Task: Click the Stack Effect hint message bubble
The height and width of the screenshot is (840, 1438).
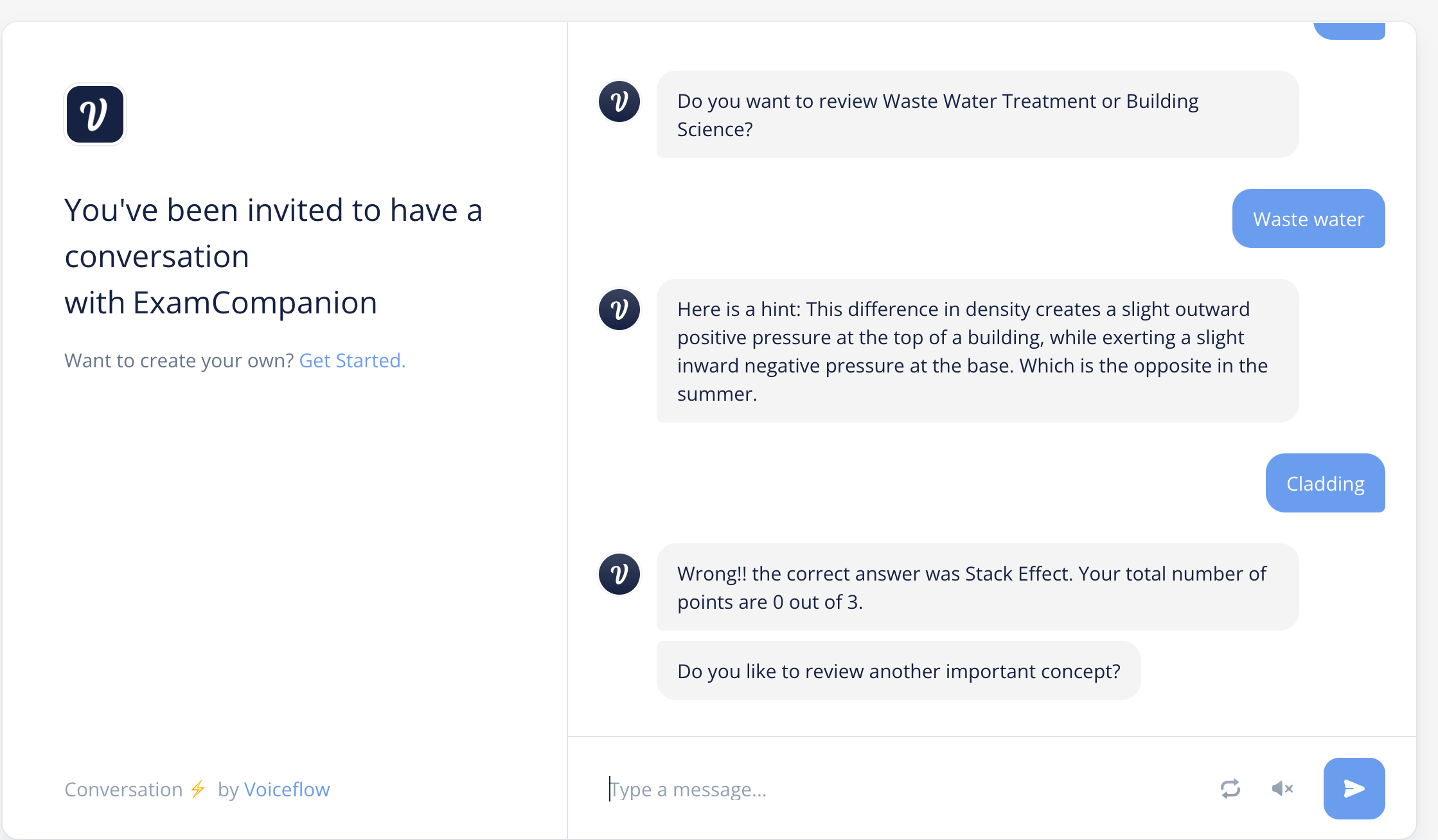Action: click(977, 351)
